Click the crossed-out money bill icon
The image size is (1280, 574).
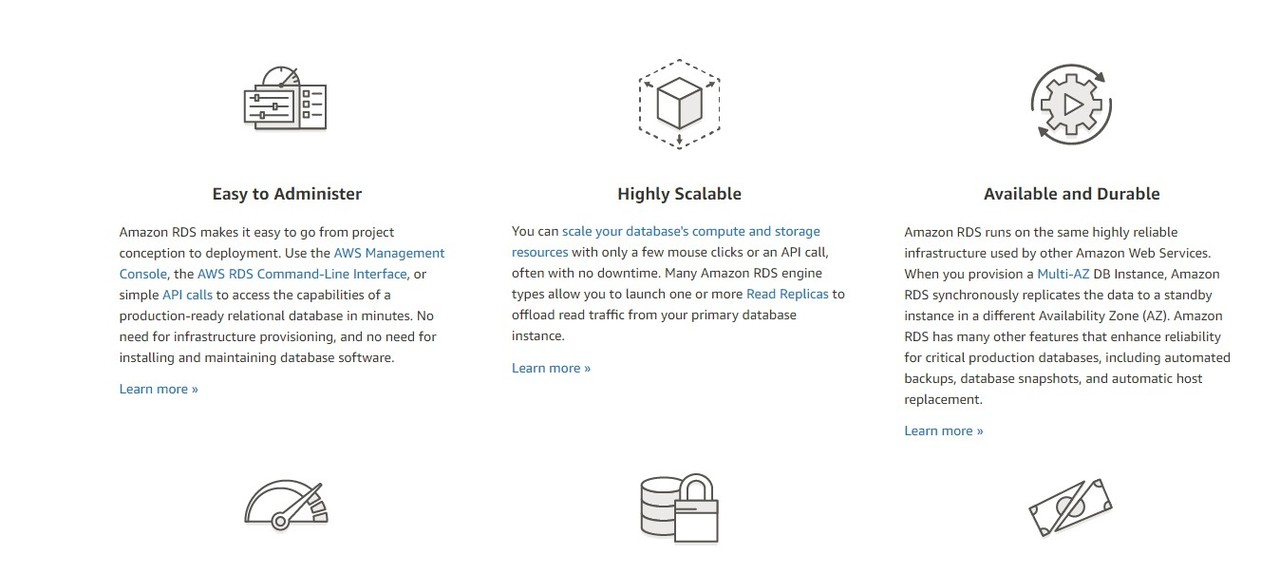click(x=1070, y=508)
